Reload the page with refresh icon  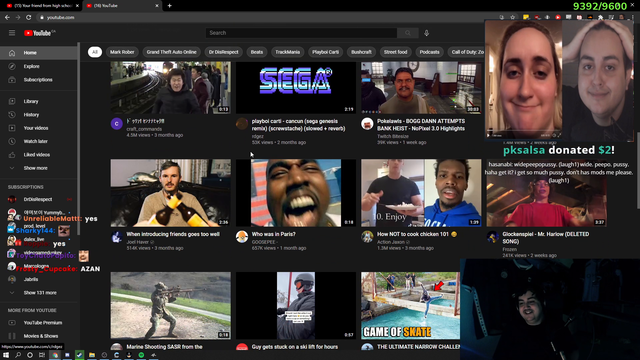(x=29, y=18)
